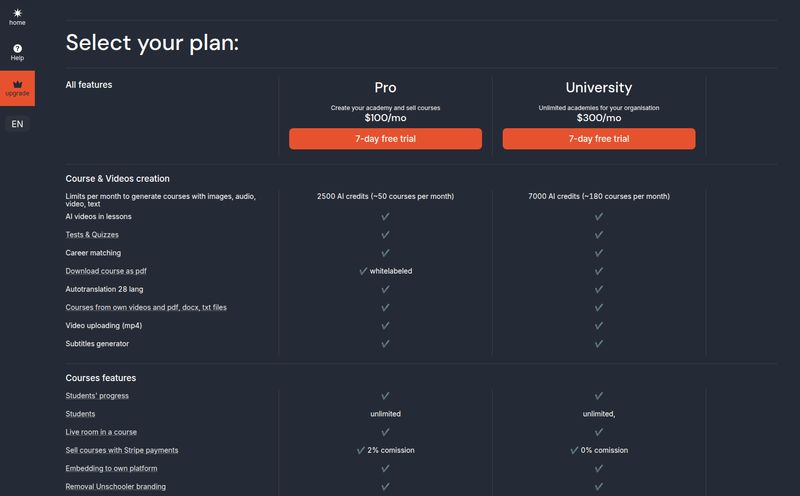Click Pro 2% comission checkmark

pos(361,450)
